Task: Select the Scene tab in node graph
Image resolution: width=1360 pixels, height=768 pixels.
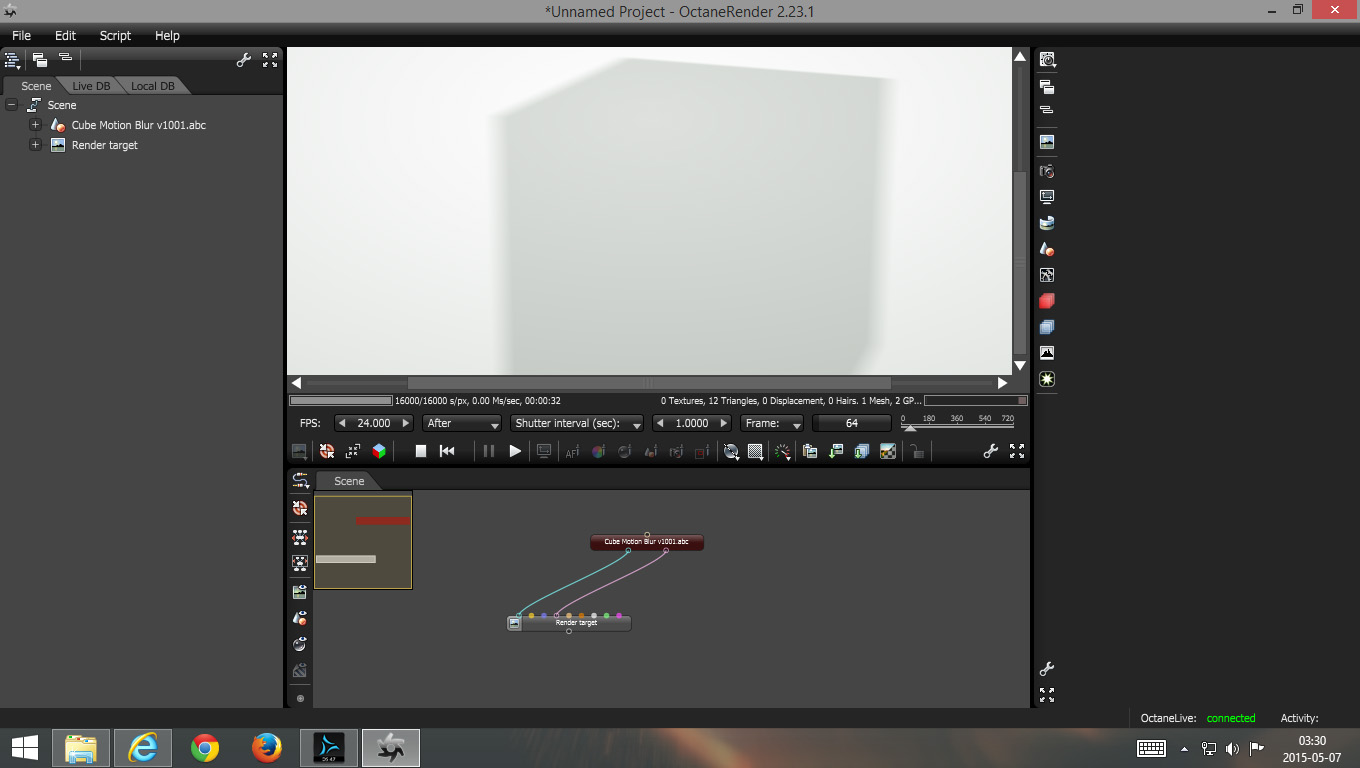Action: pyautogui.click(x=349, y=481)
